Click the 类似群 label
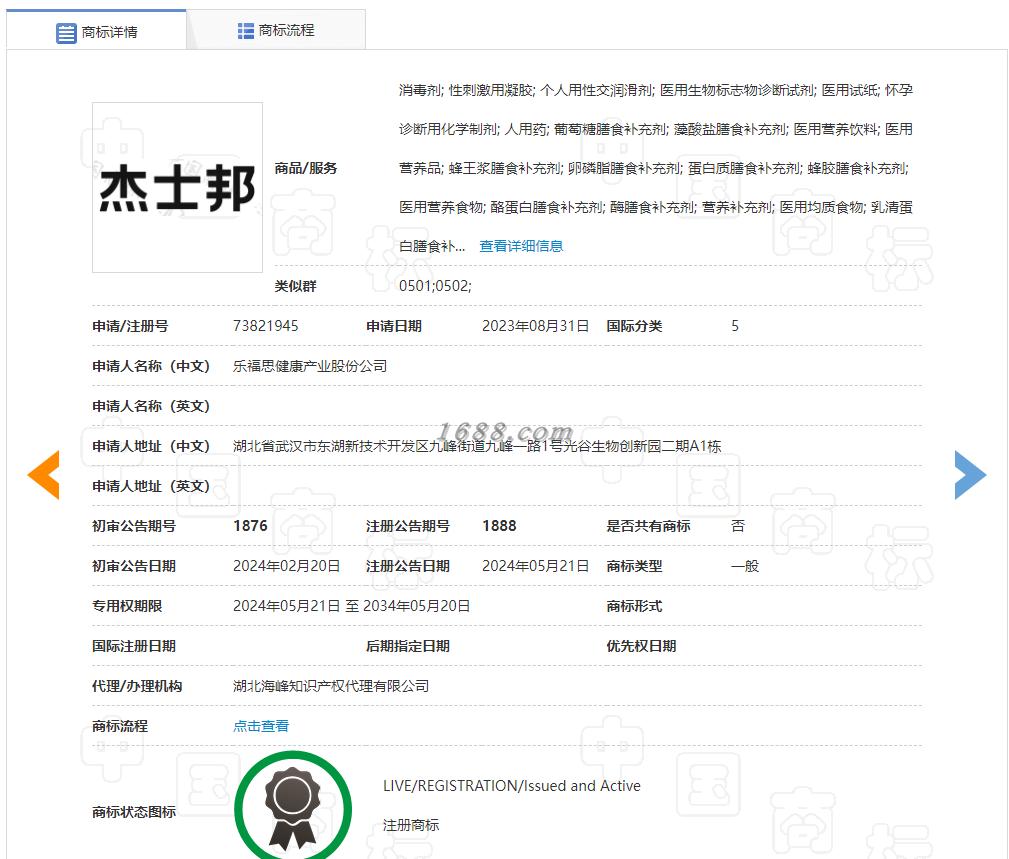This screenshot has width=1009, height=859. (x=295, y=286)
